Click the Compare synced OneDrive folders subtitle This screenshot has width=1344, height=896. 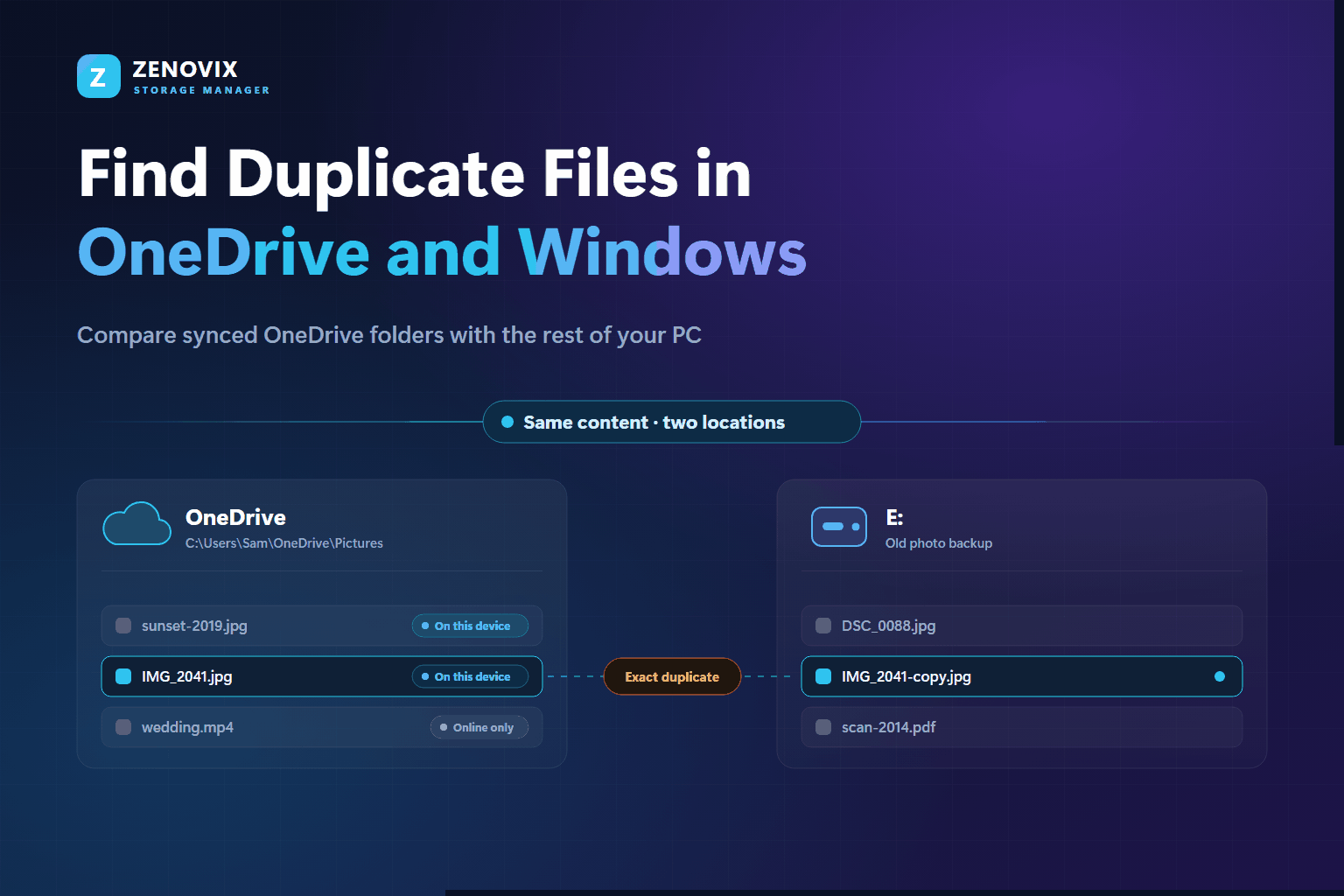389,335
